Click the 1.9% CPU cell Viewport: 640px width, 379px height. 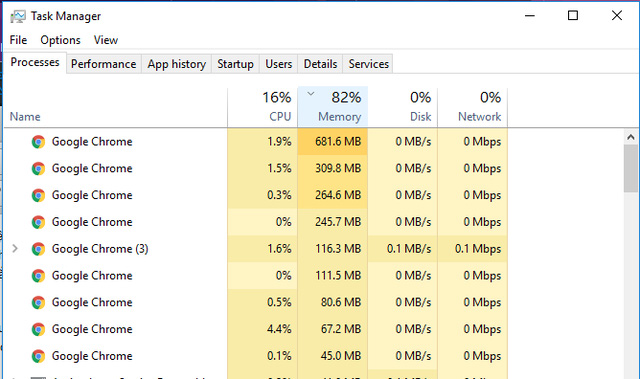(262, 142)
